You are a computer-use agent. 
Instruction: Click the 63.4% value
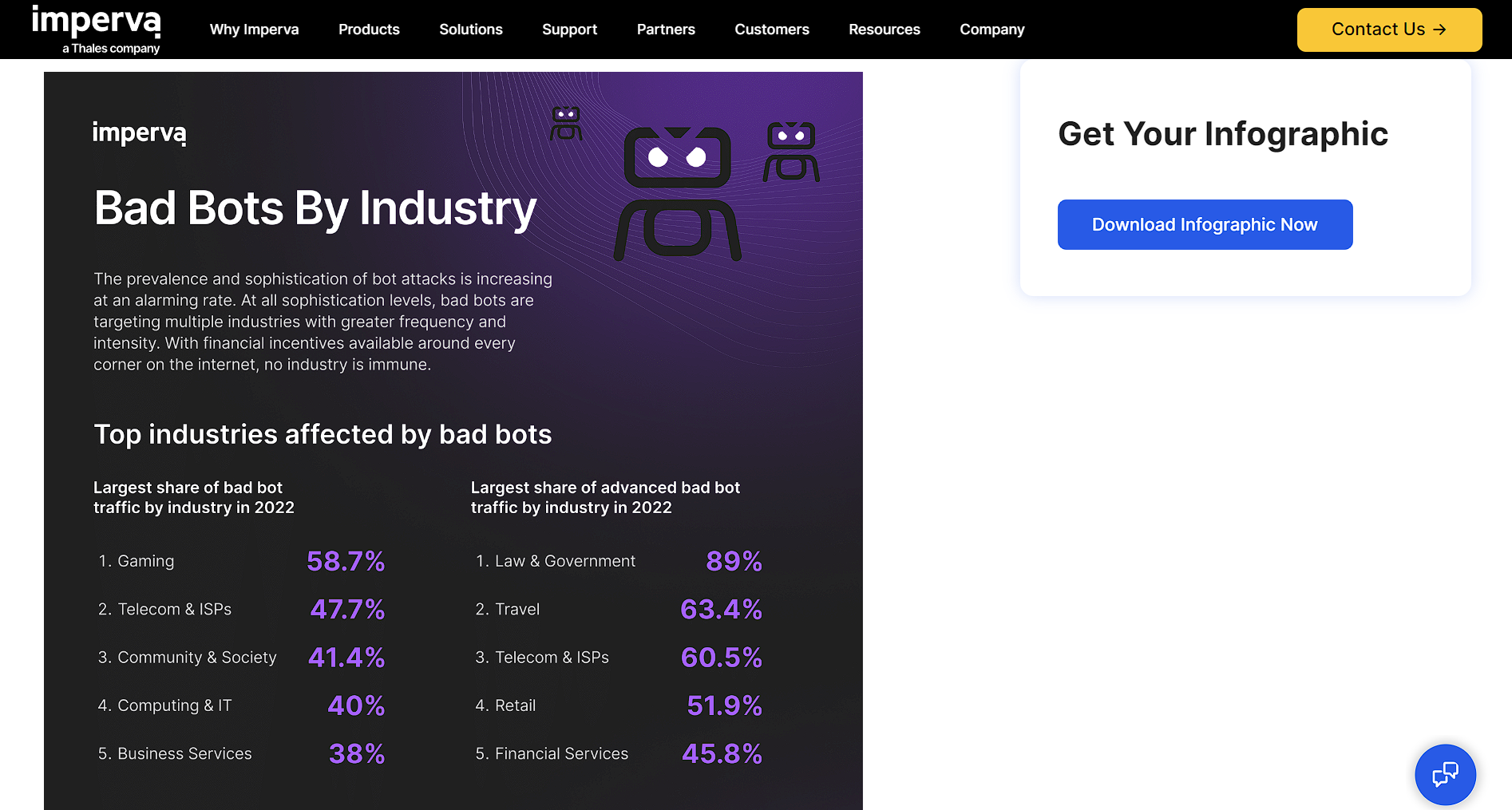click(722, 610)
